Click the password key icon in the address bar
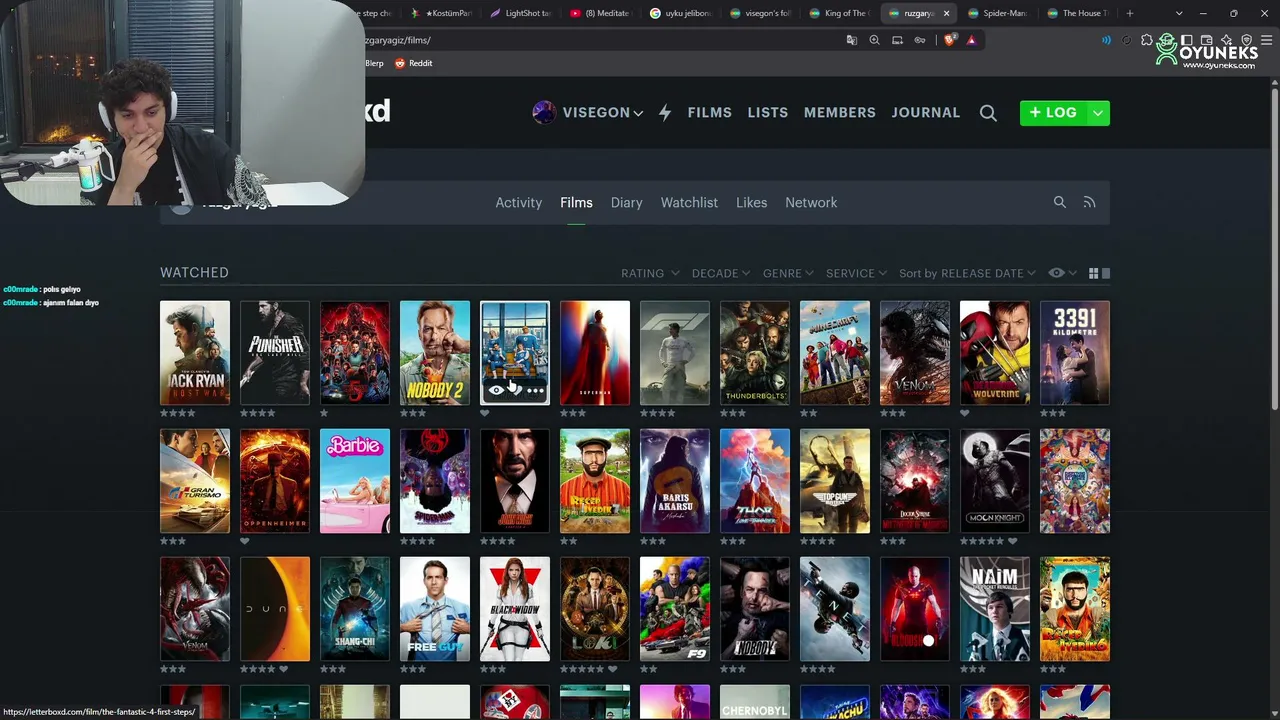Image resolution: width=1280 pixels, height=720 pixels. (x=920, y=40)
